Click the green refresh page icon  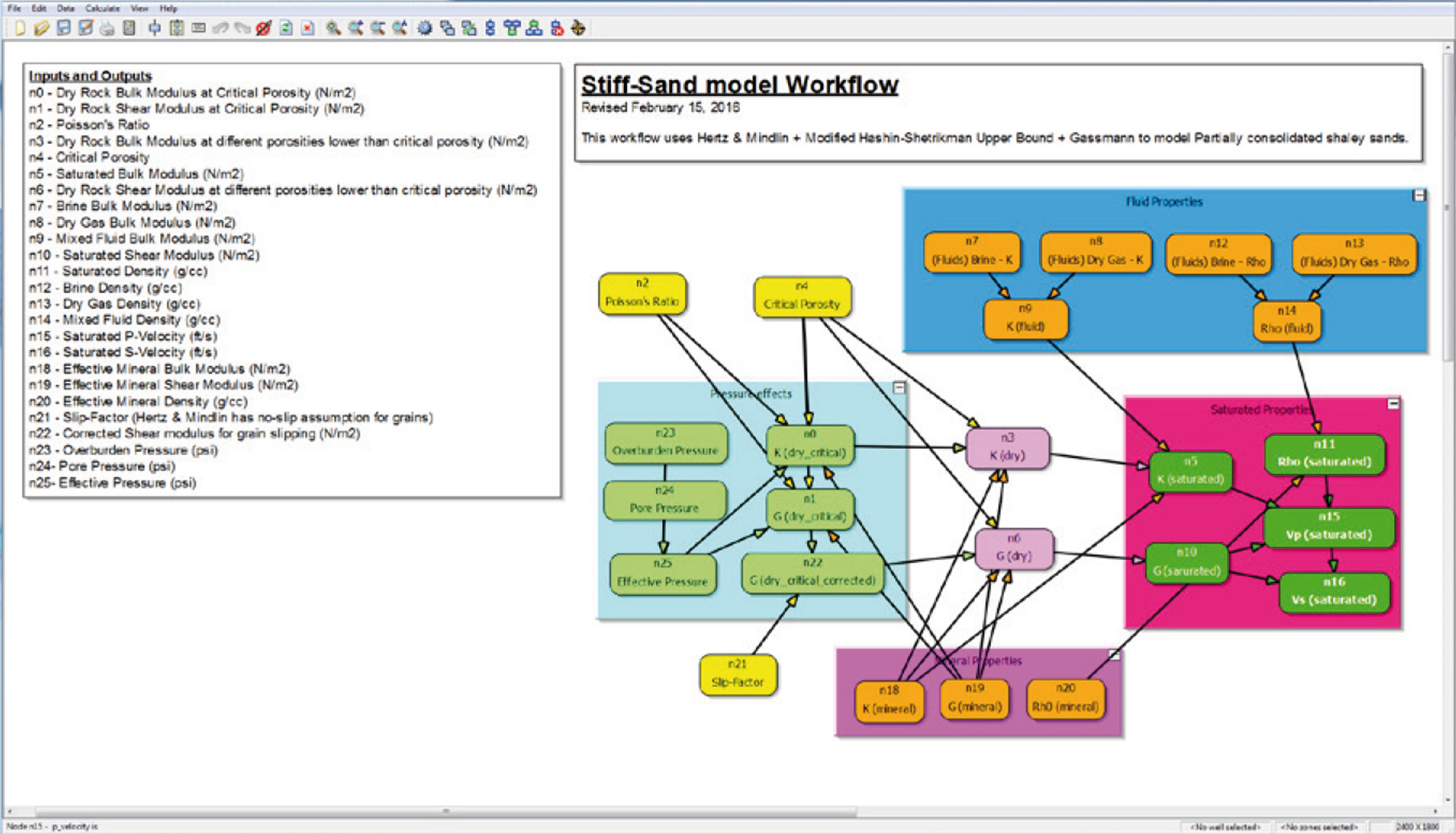(x=286, y=28)
